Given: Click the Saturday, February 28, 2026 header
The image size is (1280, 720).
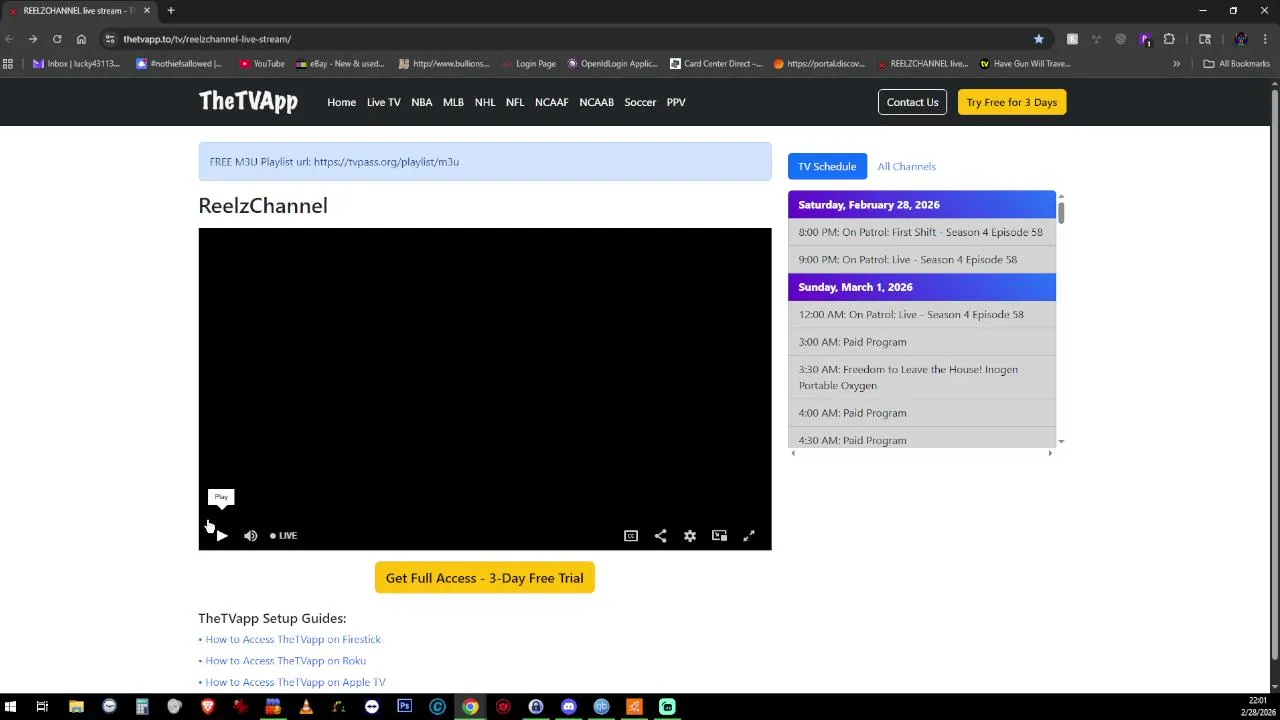Looking at the screenshot, I should pyautogui.click(x=922, y=204).
